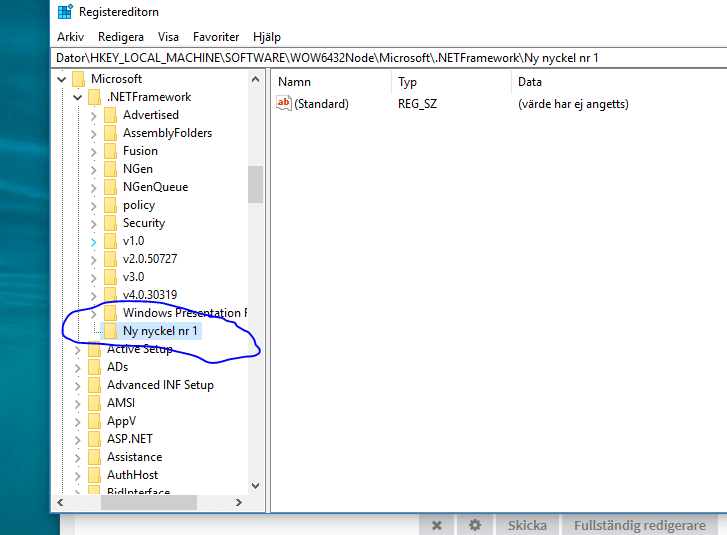Select the policy folder icon
The width and height of the screenshot is (727, 535).
(110, 205)
